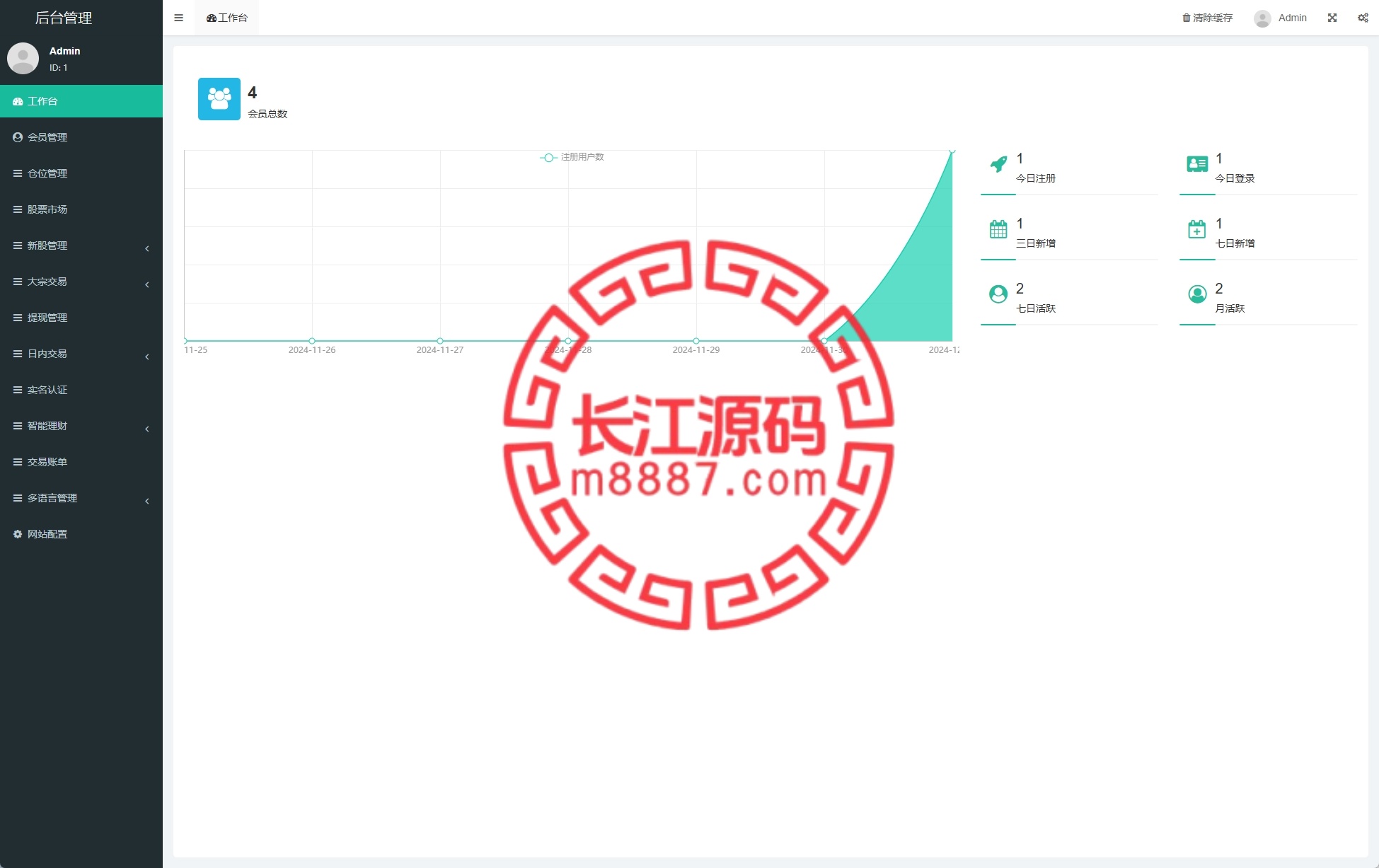The image size is (1379, 868).
Task: Click the 今日登录 ID card icon
Action: 1197,164
